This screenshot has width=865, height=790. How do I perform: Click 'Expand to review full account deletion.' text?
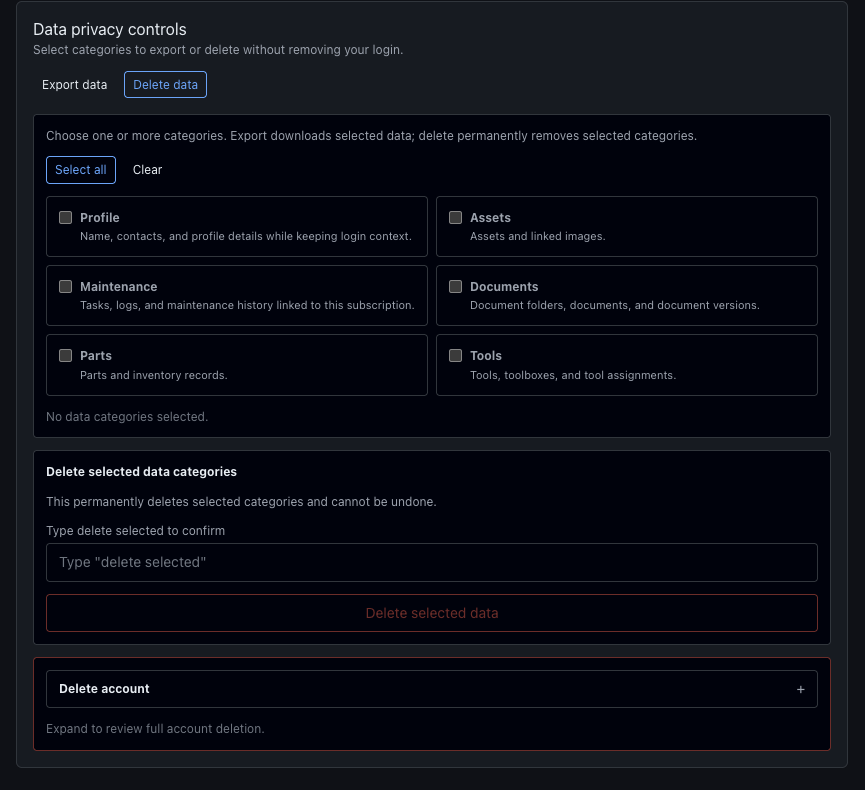click(x=156, y=729)
